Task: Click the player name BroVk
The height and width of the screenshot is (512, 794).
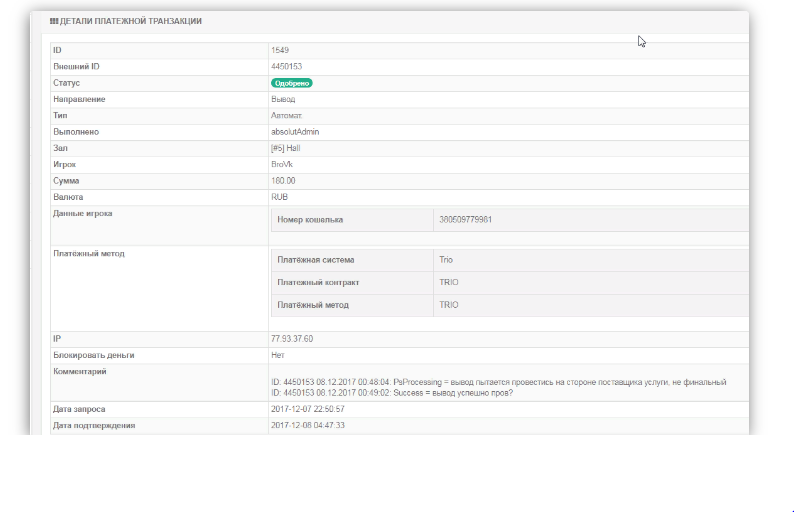Action: (283, 164)
